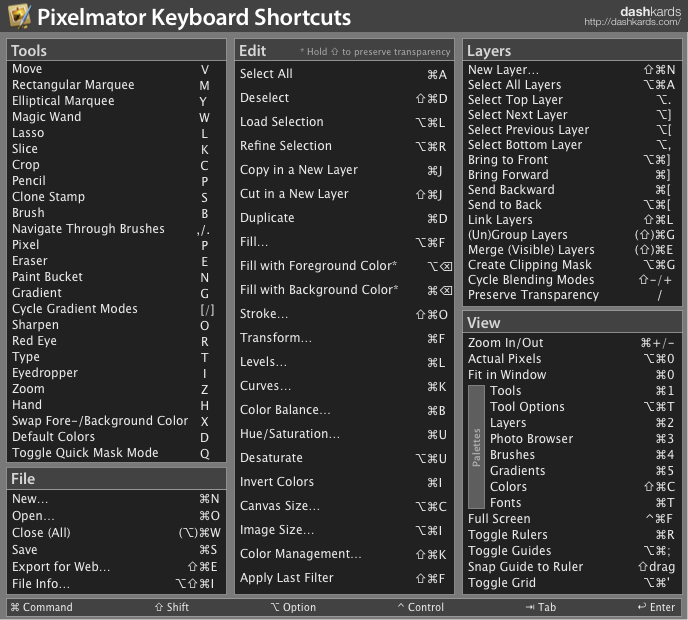Image resolution: width=688 pixels, height=620 pixels.
Task: Click the Stroke… entry
Action: pyautogui.click(x=344, y=314)
